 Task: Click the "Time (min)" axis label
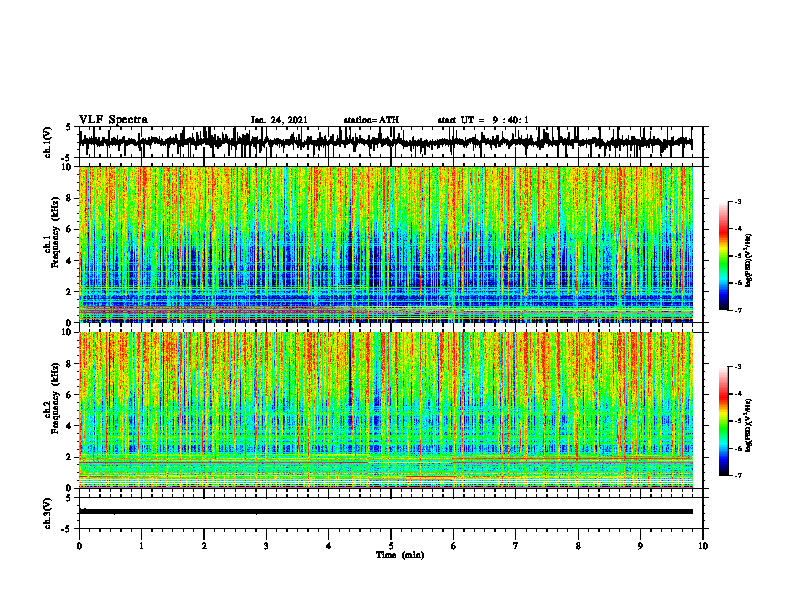[x=400, y=555]
